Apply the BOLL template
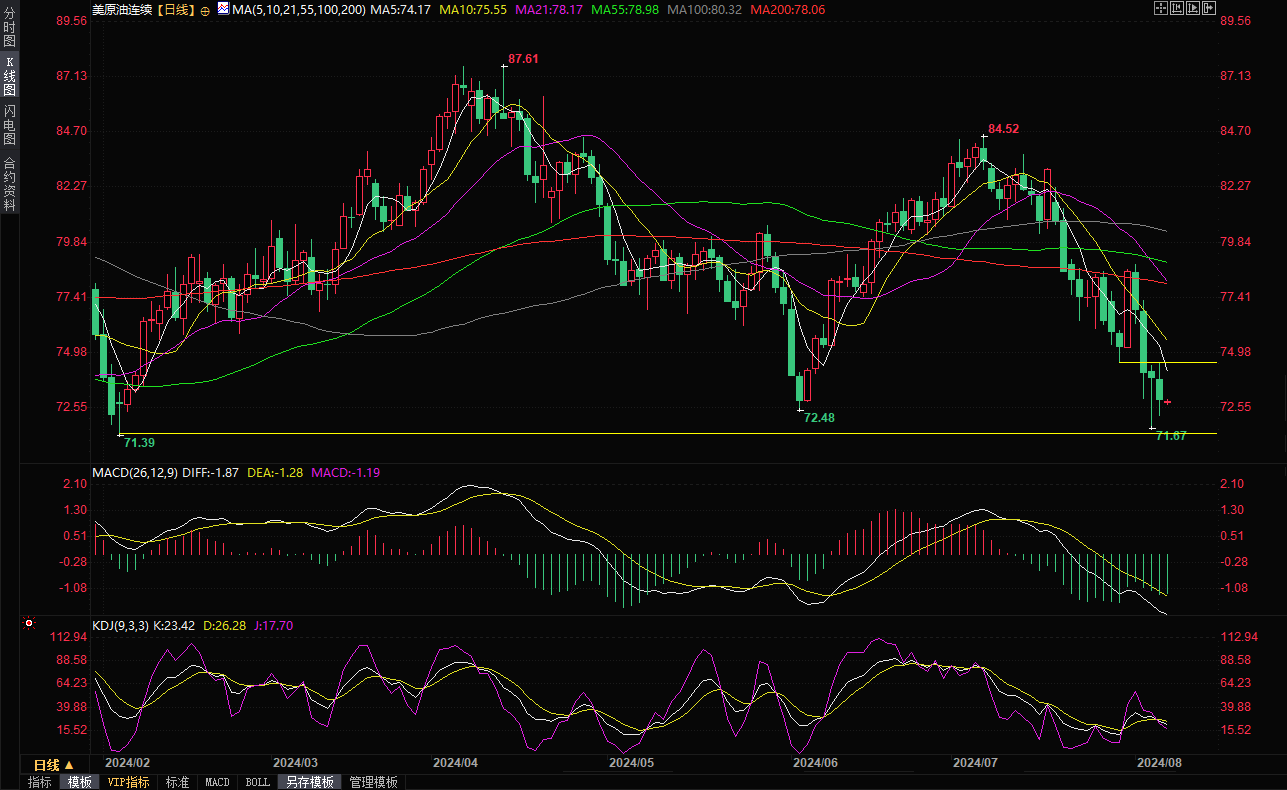Screen dimensions: 1287x790 [257, 782]
